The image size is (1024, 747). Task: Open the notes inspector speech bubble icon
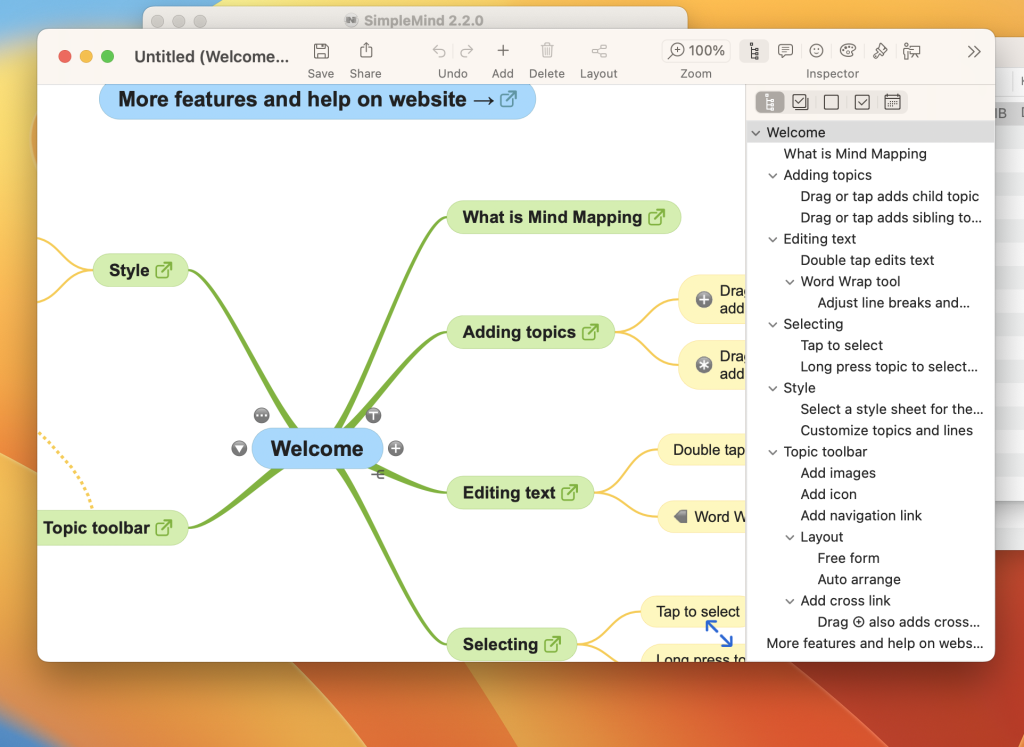tap(786, 51)
